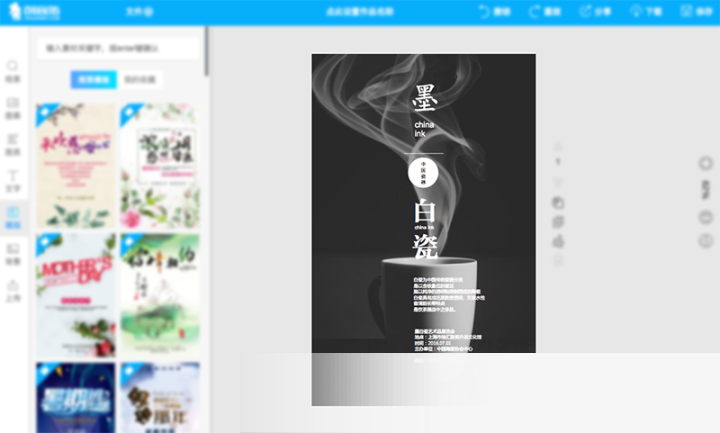The width and height of the screenshot is (720, 433).
Task: Zoom out with the circular minus button
Action: tap(706, 217)
